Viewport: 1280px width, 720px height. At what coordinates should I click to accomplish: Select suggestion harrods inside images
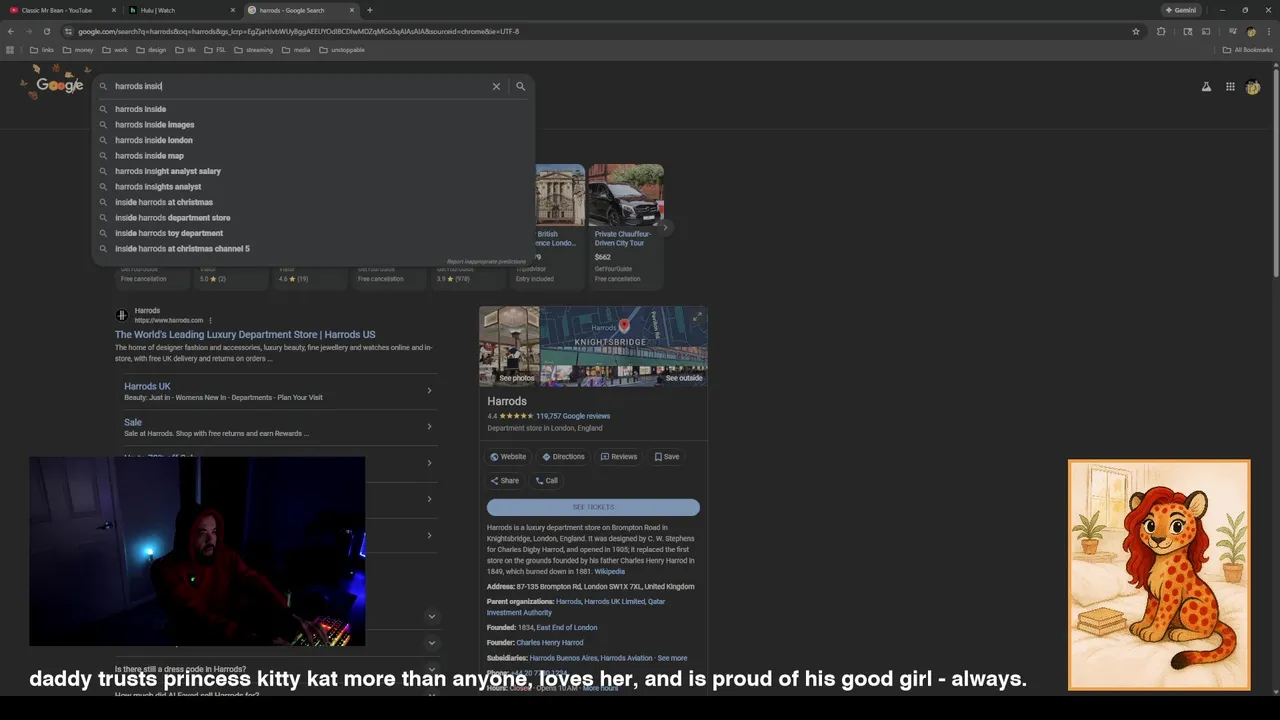tap(313, 125)
